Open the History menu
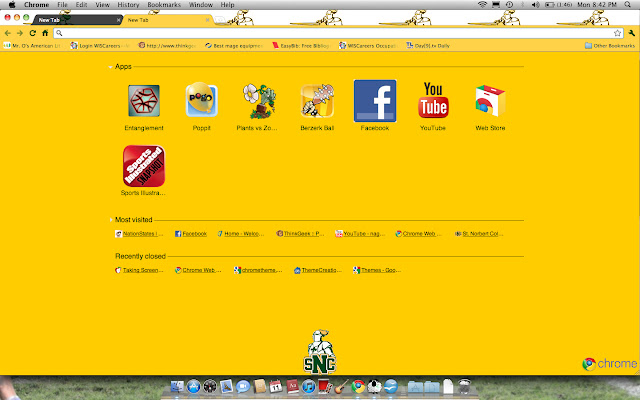Viewport: 640px width, 400px height. pyautogui.click(x=128, y=4)
